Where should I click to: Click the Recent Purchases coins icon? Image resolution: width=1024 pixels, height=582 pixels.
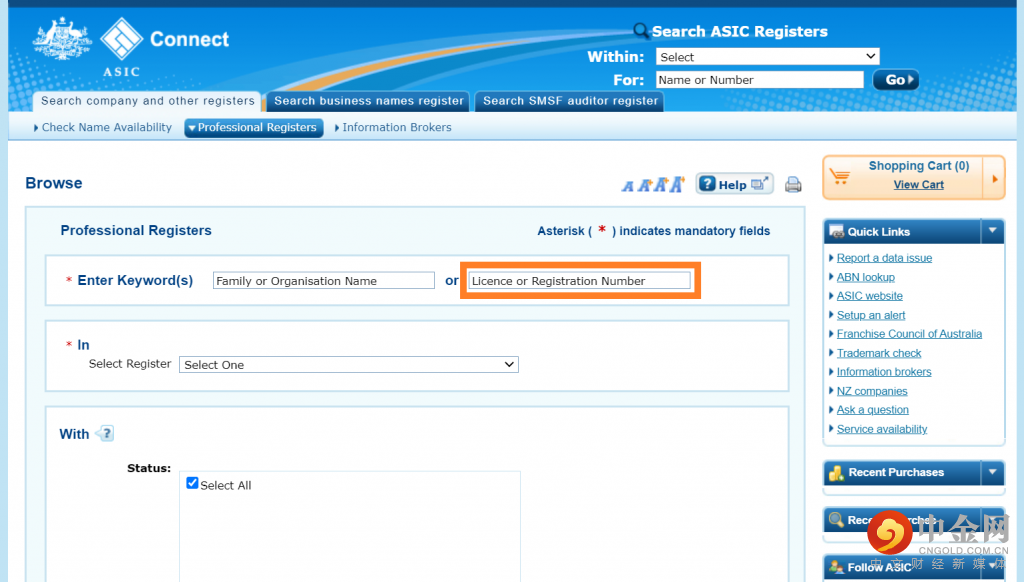(837, 472)
